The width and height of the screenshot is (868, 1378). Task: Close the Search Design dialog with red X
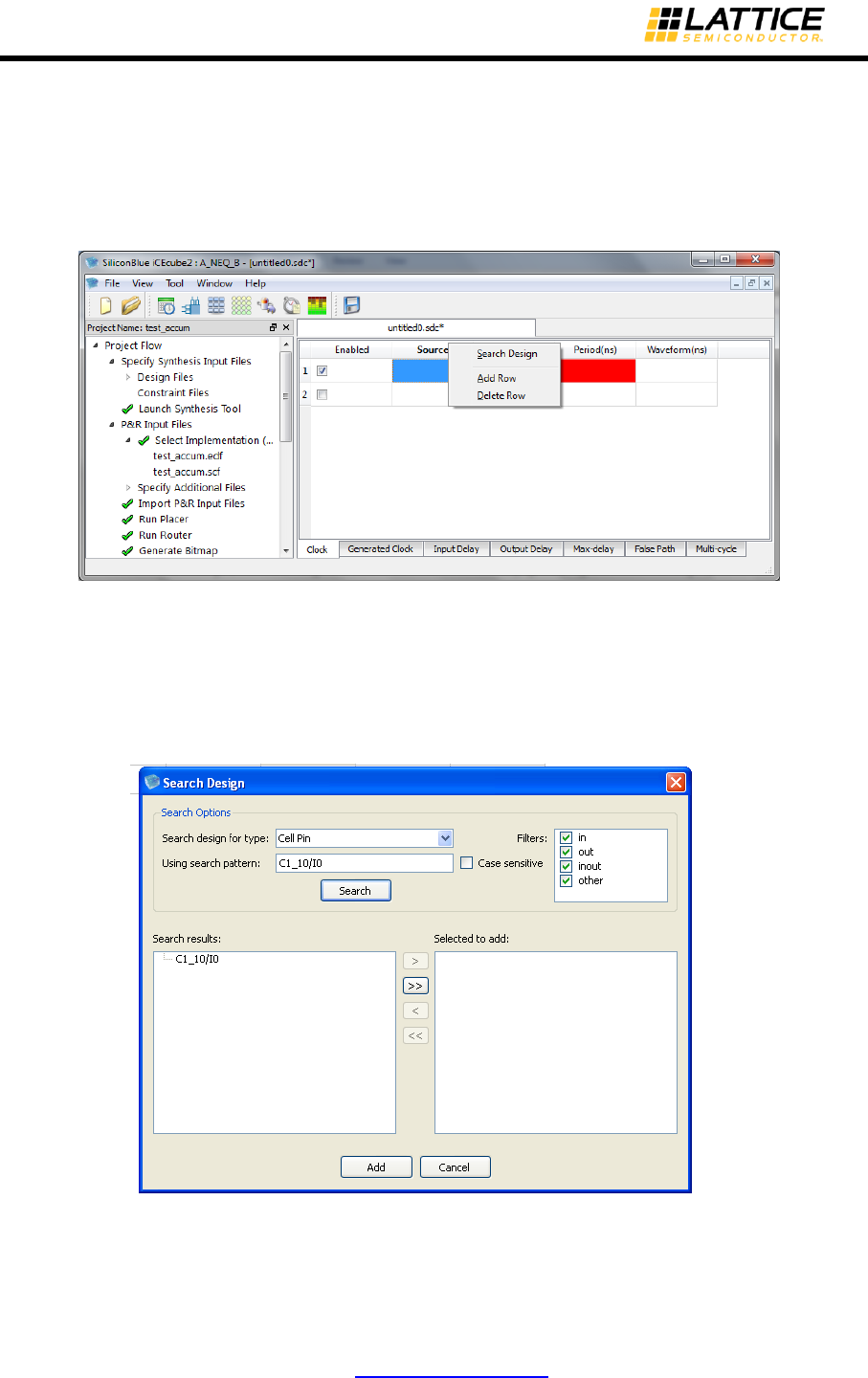(x=676, y=783)
